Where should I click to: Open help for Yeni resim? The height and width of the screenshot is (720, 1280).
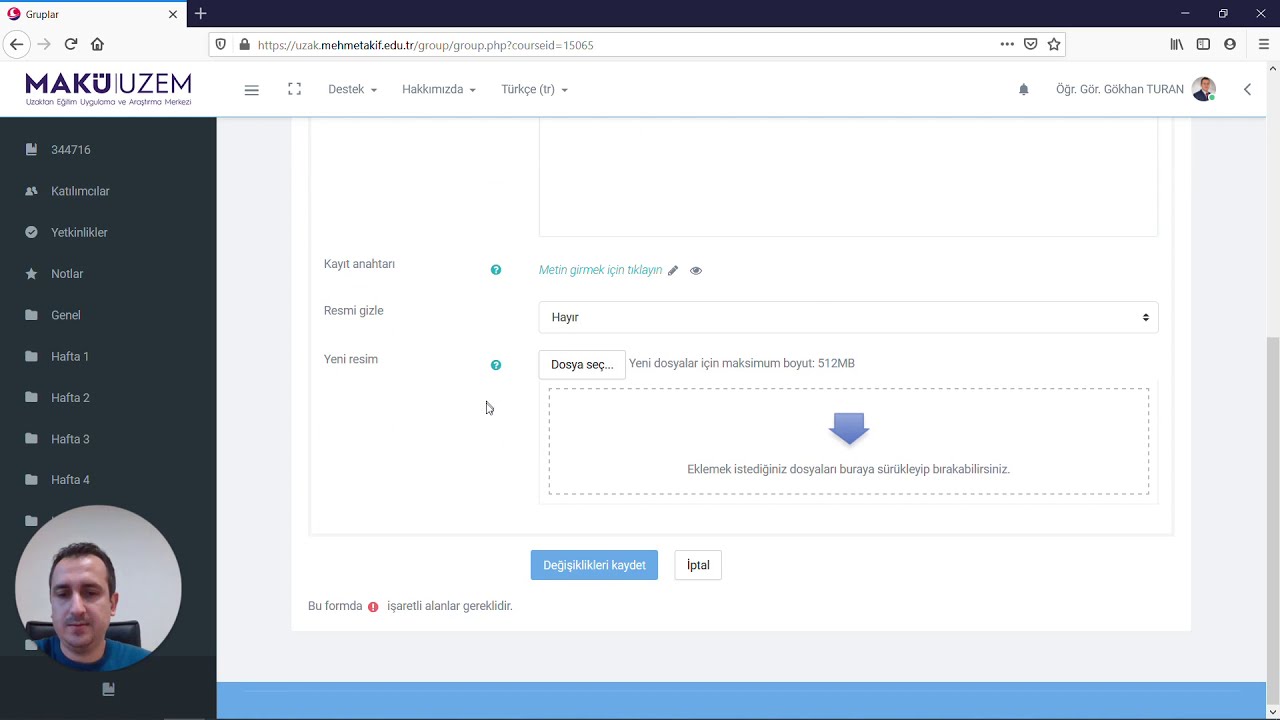[x=496, y=365]
